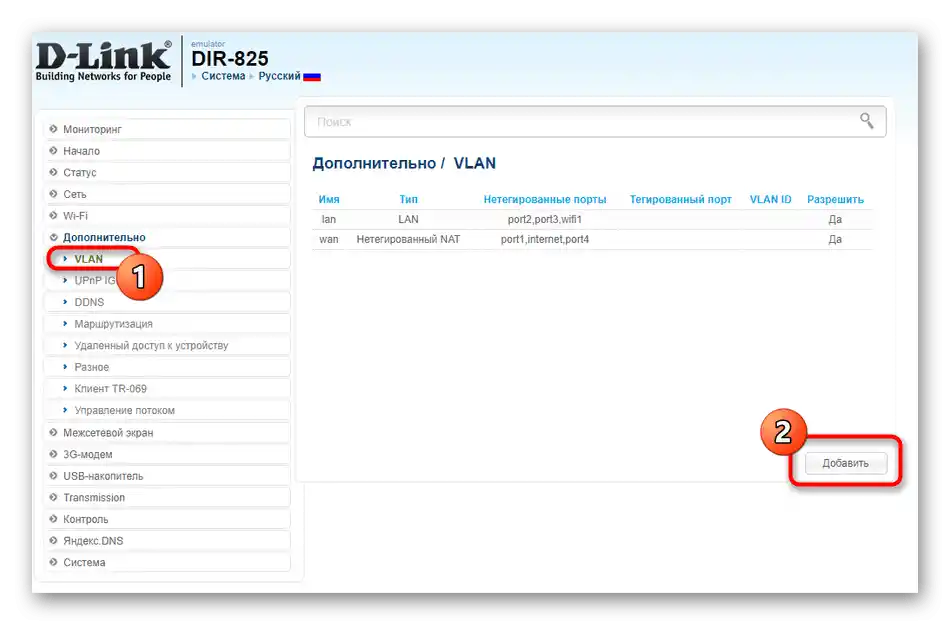950x625 pixels.
Task: Expand the Межсетевой экран section
Action: pos(167,432)
